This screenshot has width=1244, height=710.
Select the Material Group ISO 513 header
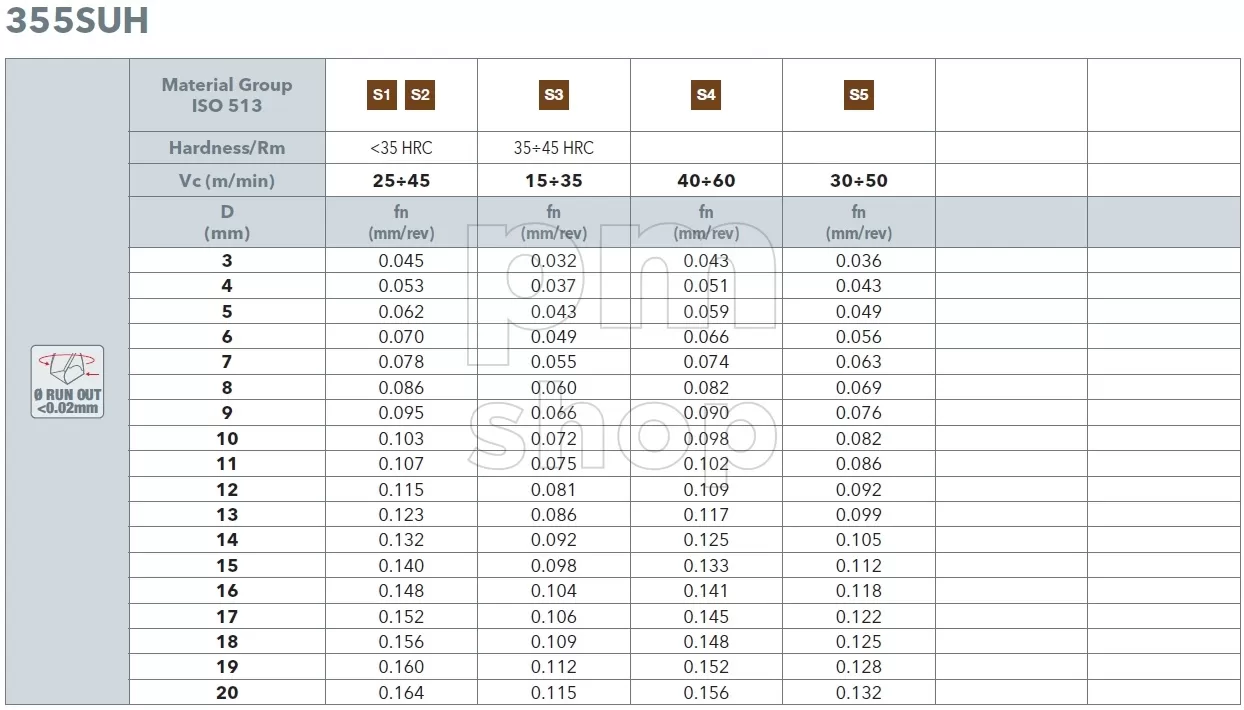227,95
